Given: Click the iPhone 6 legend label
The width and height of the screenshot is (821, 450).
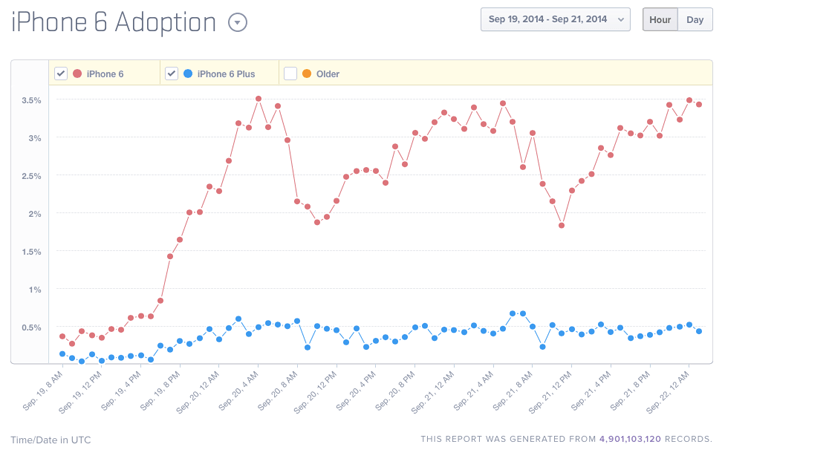Looking at the screenshot, I should tap(105, 74).
